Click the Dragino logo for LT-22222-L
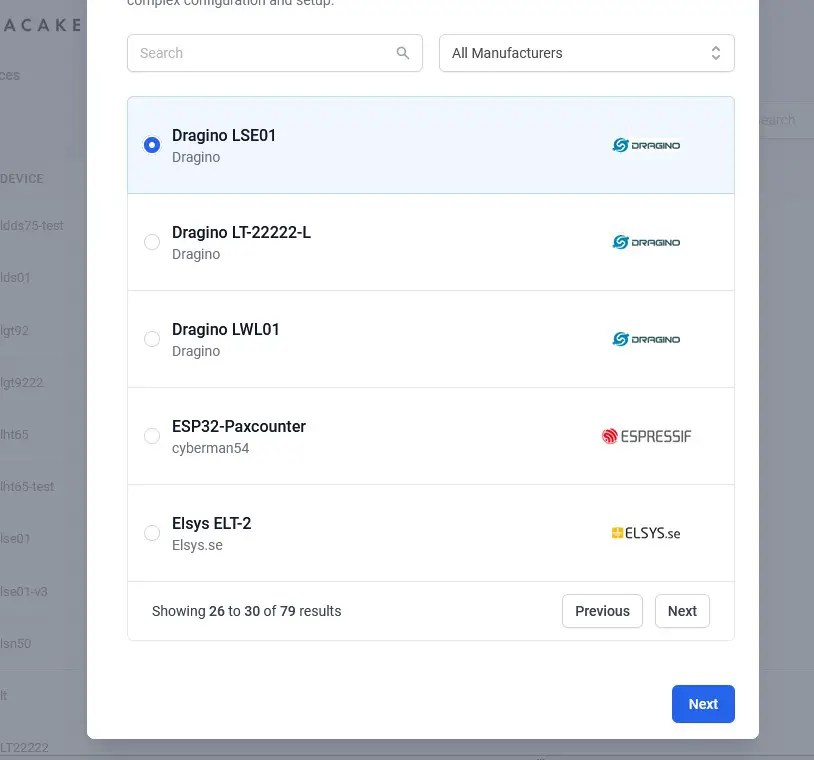814x760 pixels. pos(646,242)
